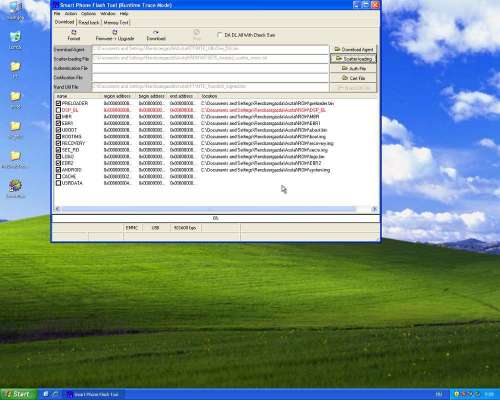Image resolution: width=500 pixels, height=400 pixels.
Task: Select the red DSP_BL location path
Action: (x=263, y=110)
